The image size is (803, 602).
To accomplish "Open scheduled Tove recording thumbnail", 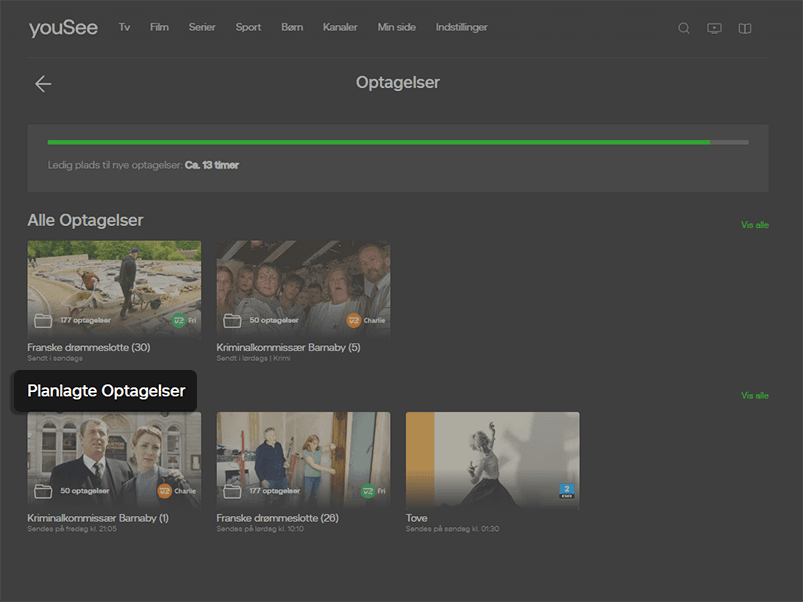I will tap(492, 460).
